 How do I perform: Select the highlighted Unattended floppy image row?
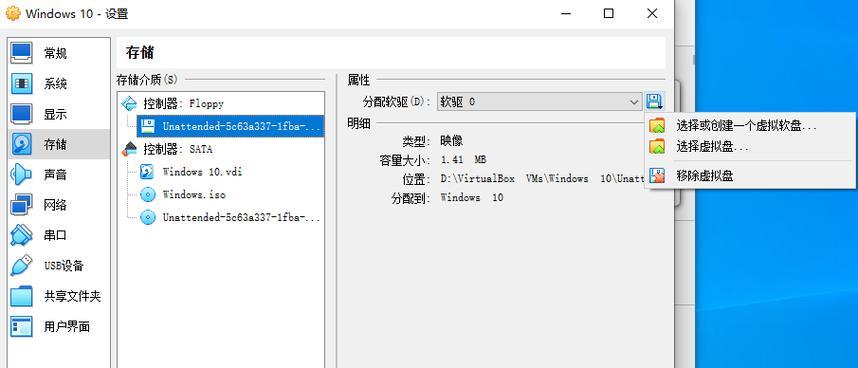[230, 126]
